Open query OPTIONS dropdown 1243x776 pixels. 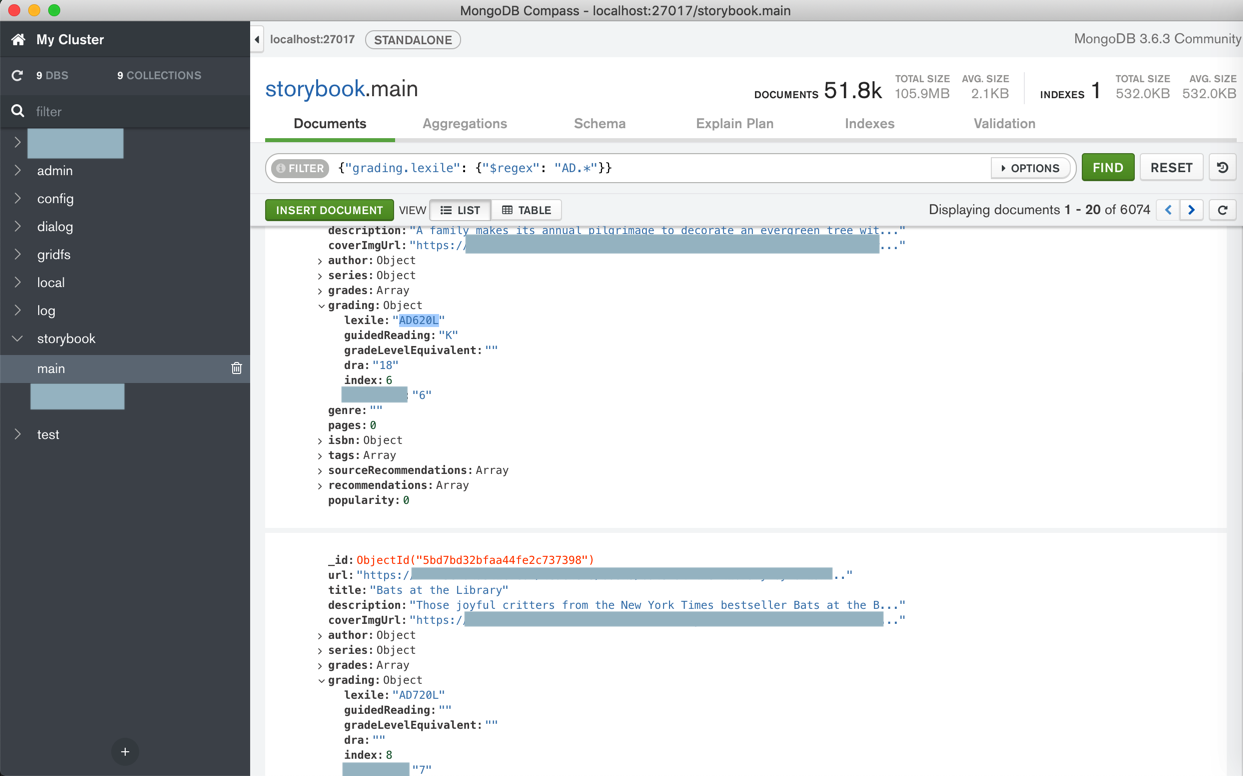pos(1030,168)
